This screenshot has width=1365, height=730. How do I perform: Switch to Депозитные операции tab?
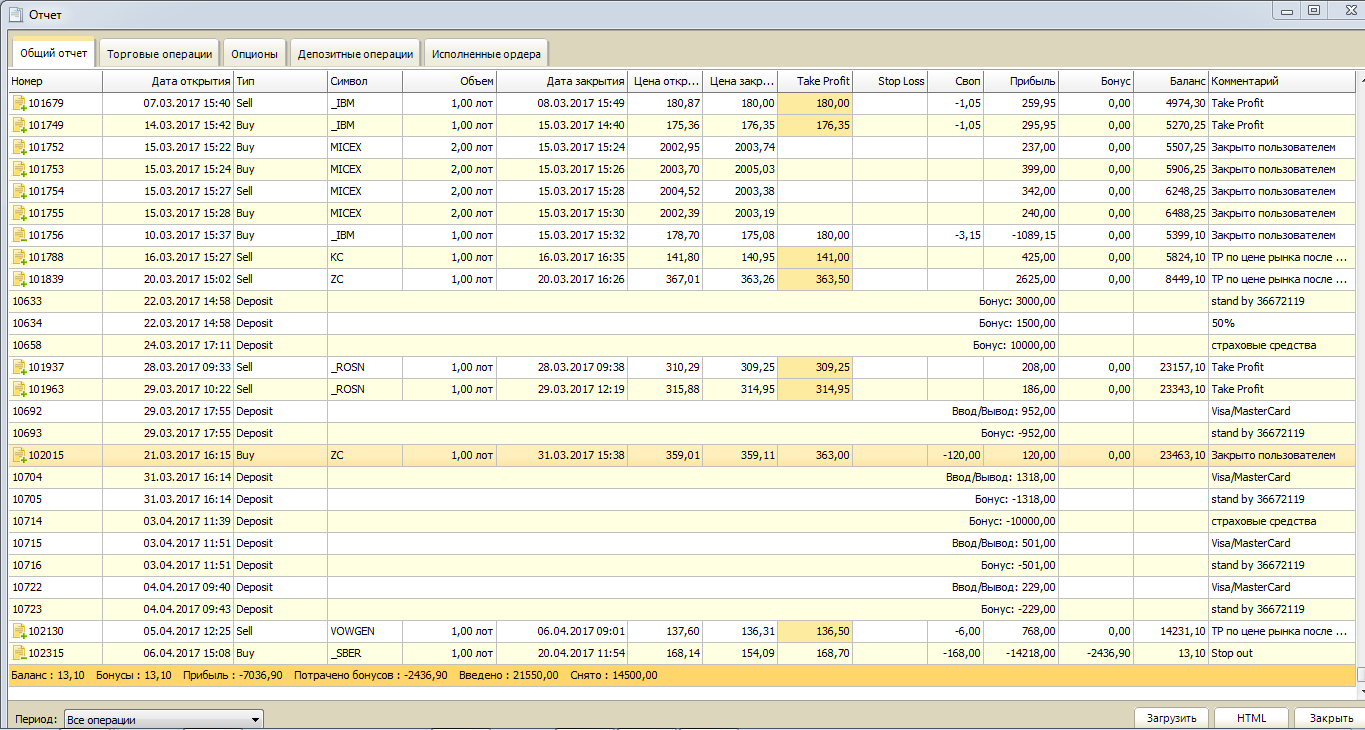[355, 54]
